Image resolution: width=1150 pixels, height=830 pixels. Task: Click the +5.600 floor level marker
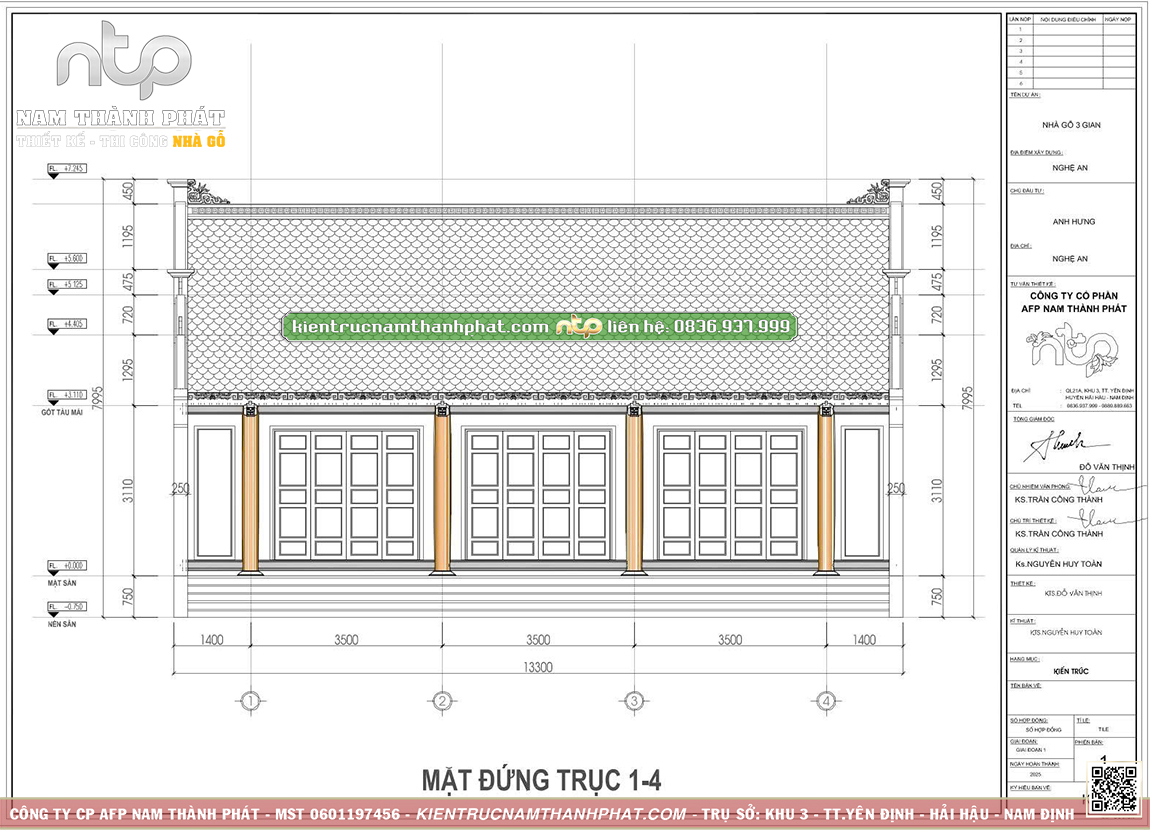(x=67, y=259)
